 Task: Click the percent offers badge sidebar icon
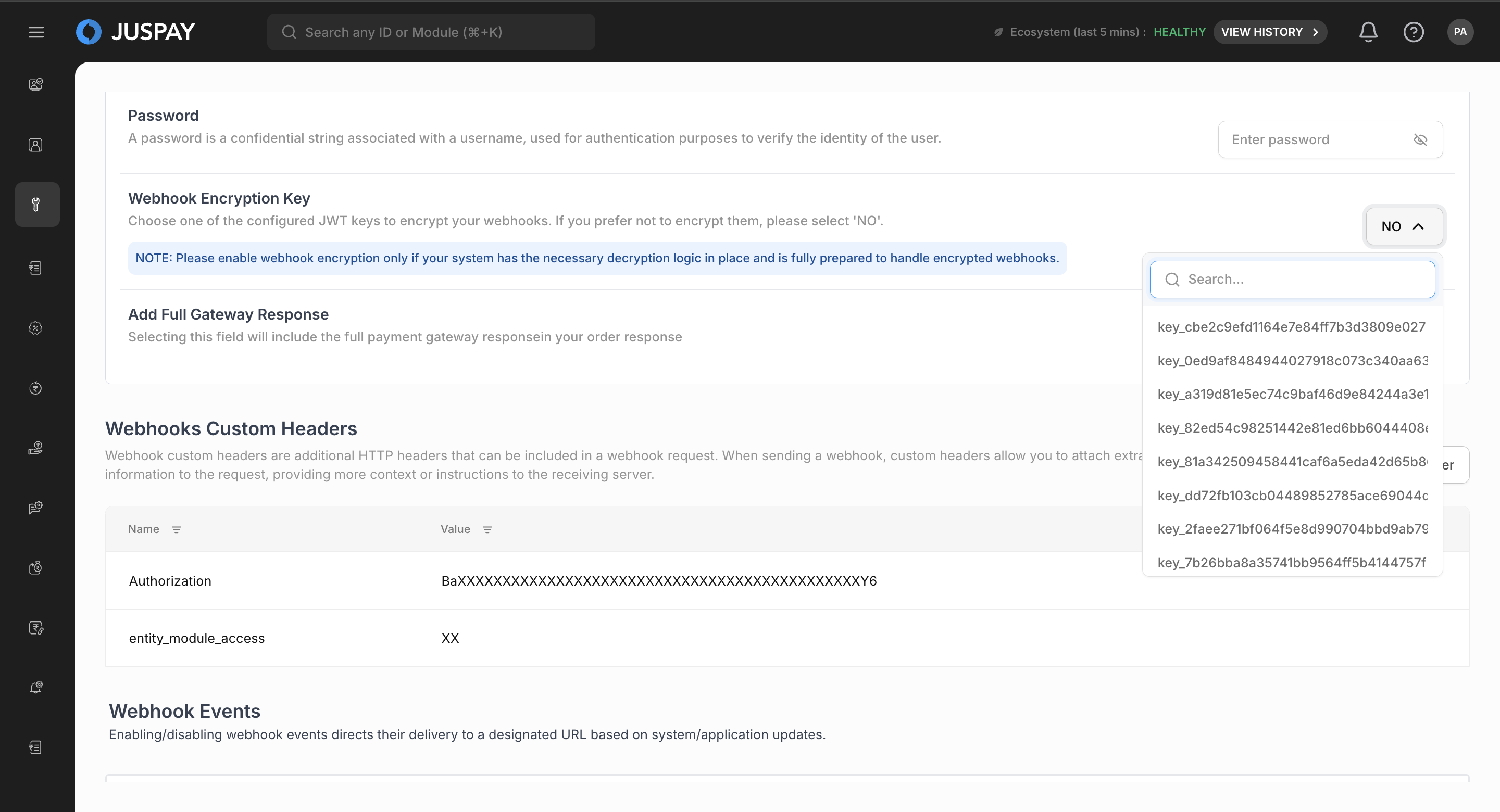pyautogui.click(x=36, y=328)
